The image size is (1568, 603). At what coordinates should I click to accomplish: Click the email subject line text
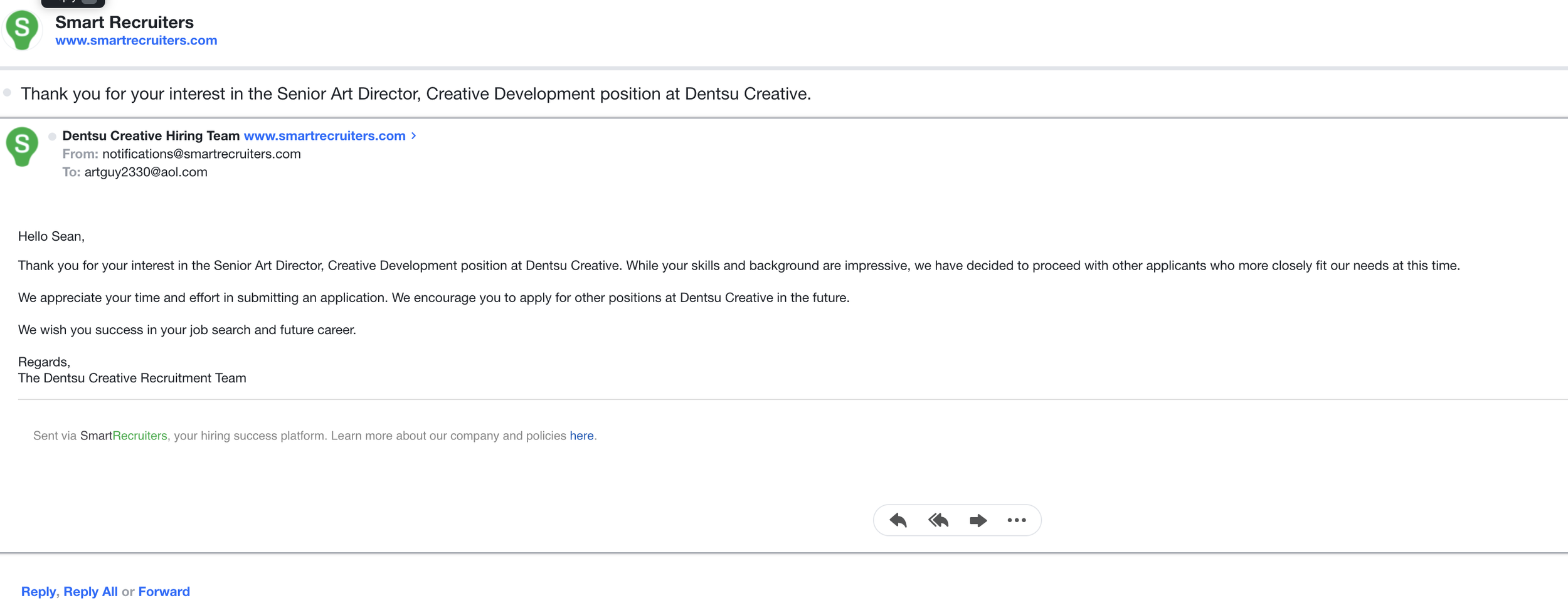pyautogui.click(x=416, y=93)
